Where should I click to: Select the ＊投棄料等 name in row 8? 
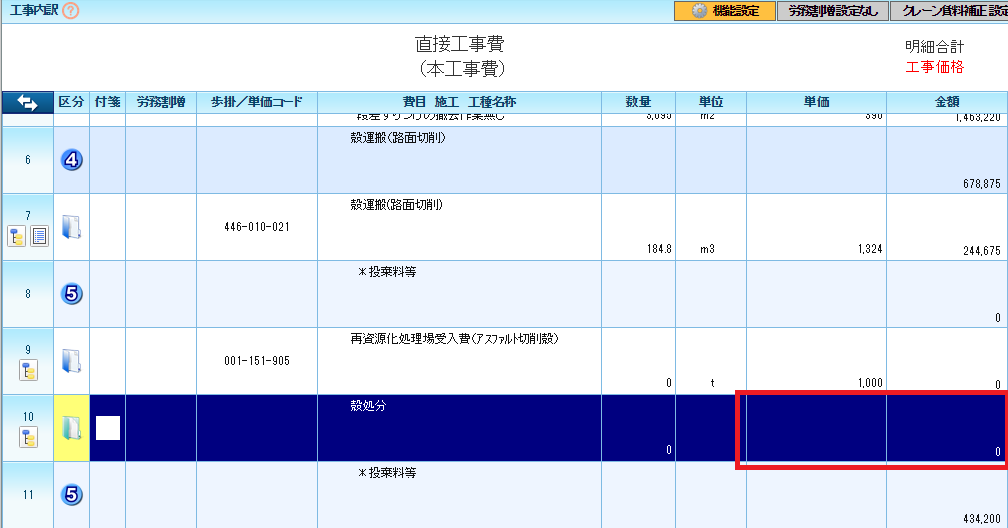pyautogui.click(x=387, y=272)
